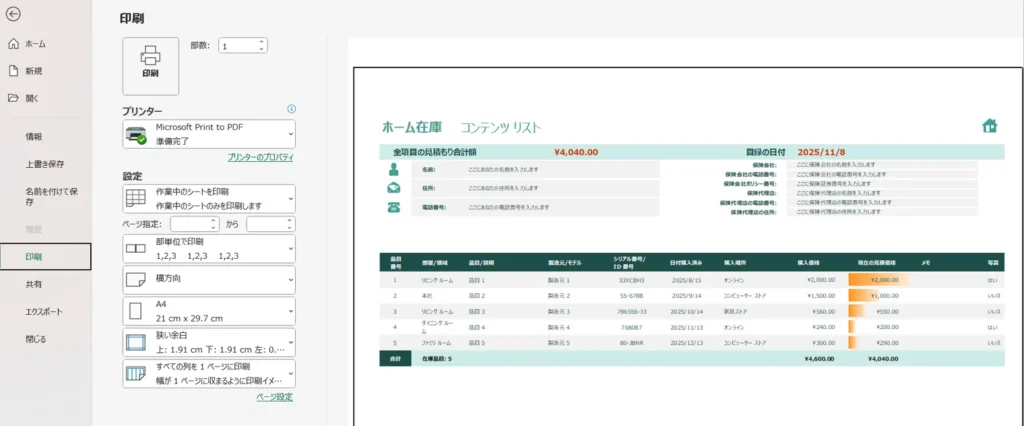The width and height of the screenshot is (1024, 426).
Task: Open the Microsoft Print to PDF printer dropdown
Action: pyautogui.click(x=209, y=133)
